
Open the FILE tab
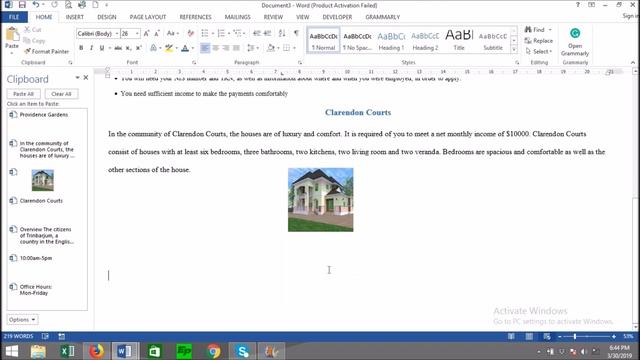pyautogui.click(x=14, y=17)
